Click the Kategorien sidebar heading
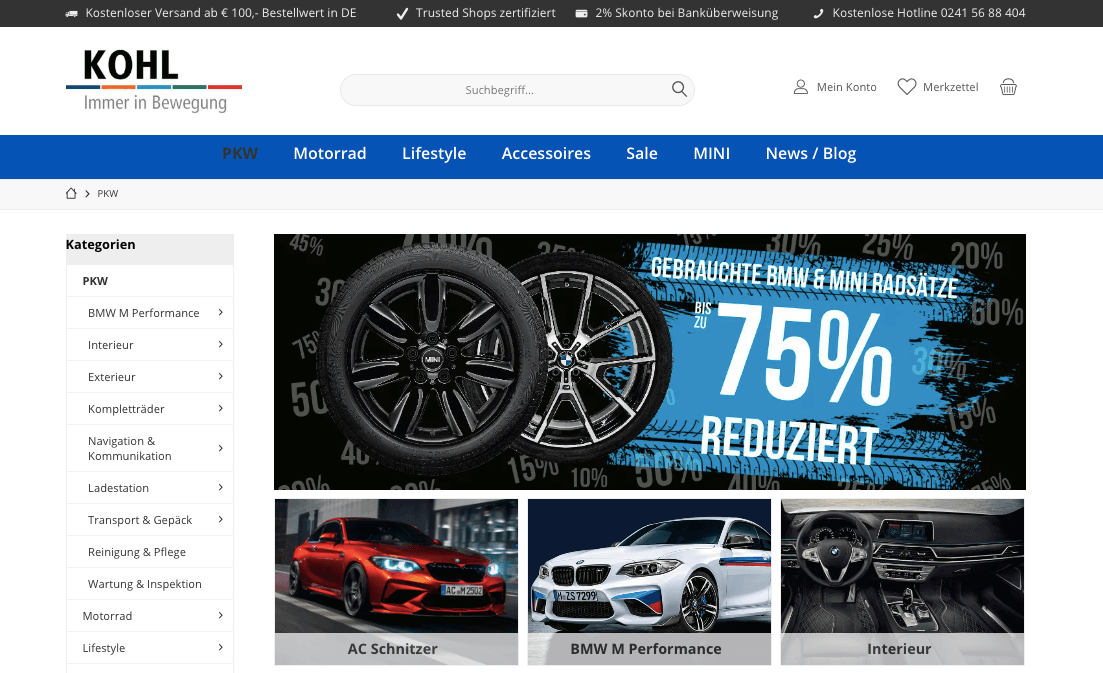This screenshot has height=673, width=1103. [101, 245]
